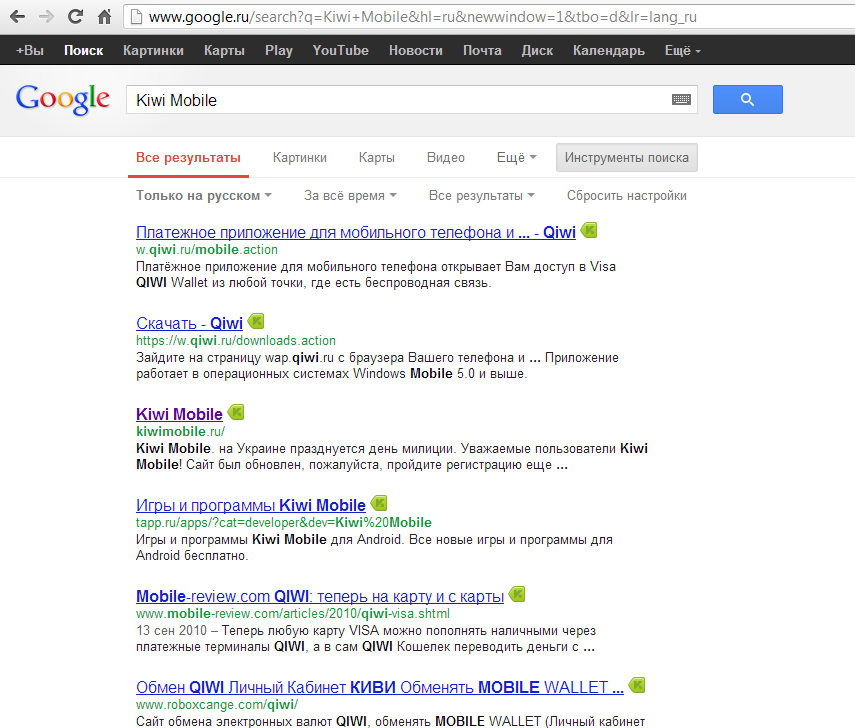Go to browser home page icon
Screen dimensions: 855x728
click(105, 17)
